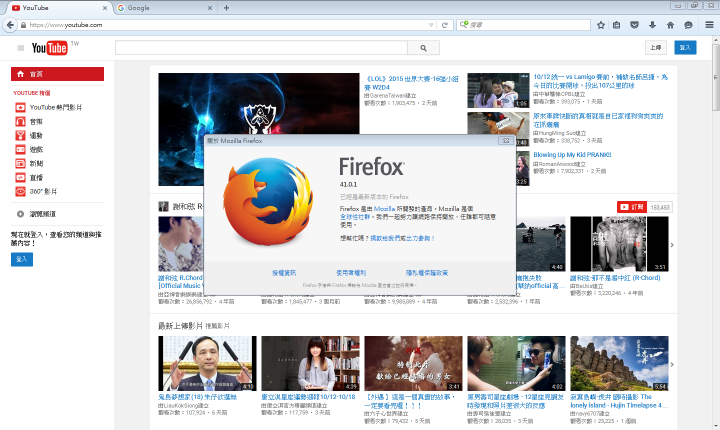This screenshot has height=430, width=720.
Task: Open the News channel in sidebar
Action: tap(36, 164)
